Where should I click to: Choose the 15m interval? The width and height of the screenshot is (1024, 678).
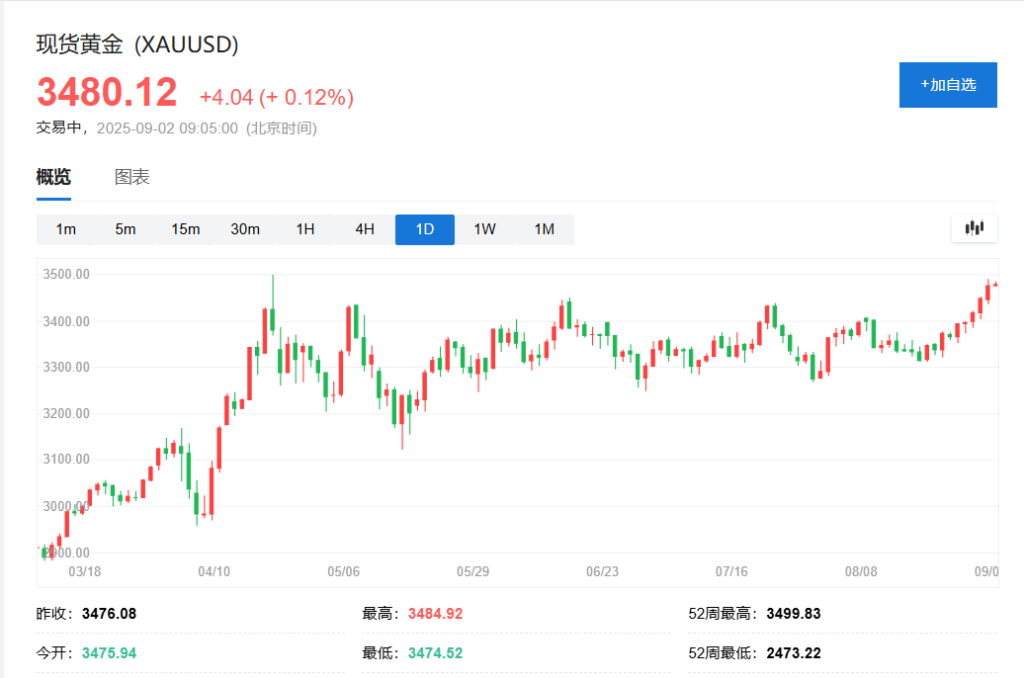[x=185, y=230]
